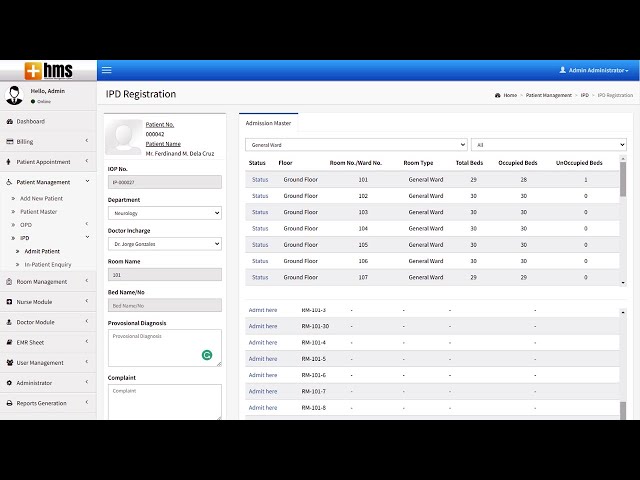
Task: Click the Home breadcrumb dashboard icon
Action: click(498, 95)
